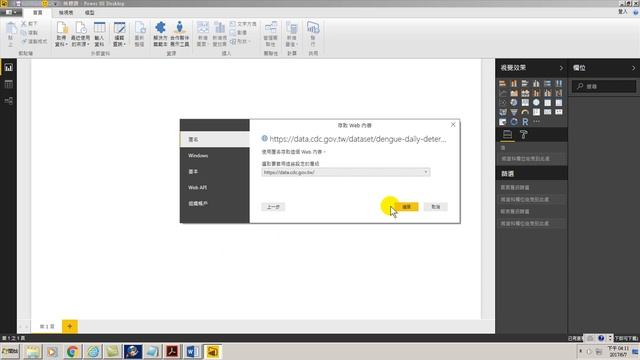Switch to Relationships view in the left sidebar
The height and width of the screenshot is (360, 640).
pos(9,101)
